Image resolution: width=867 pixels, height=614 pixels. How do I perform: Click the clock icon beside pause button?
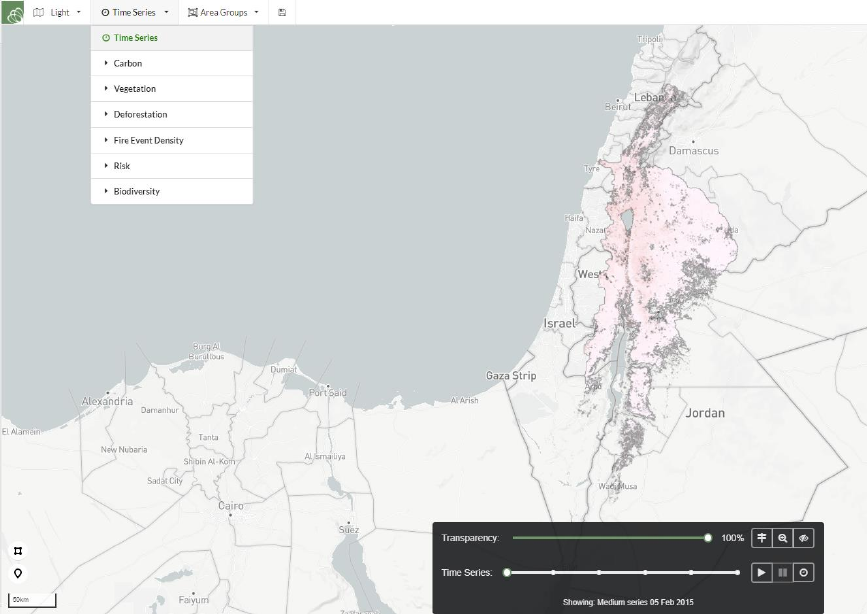pyautogui.click(x=803, y=573)
